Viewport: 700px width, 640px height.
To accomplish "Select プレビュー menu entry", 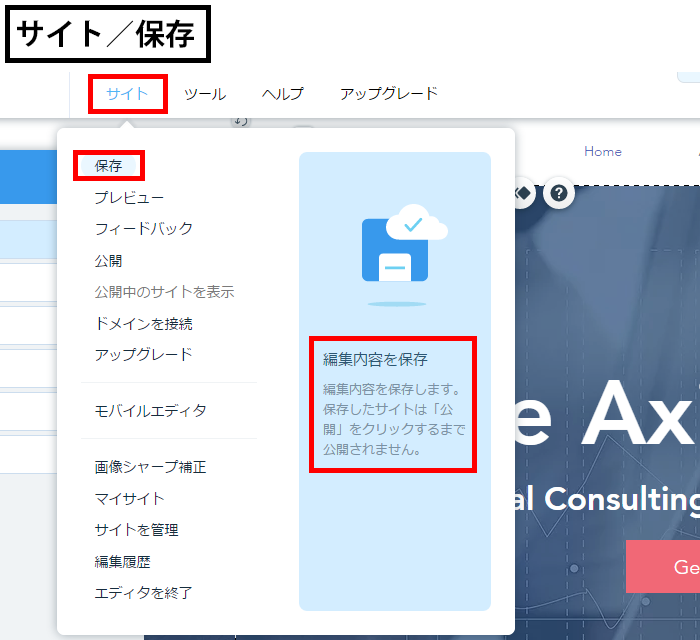I will tap(129, 198).
